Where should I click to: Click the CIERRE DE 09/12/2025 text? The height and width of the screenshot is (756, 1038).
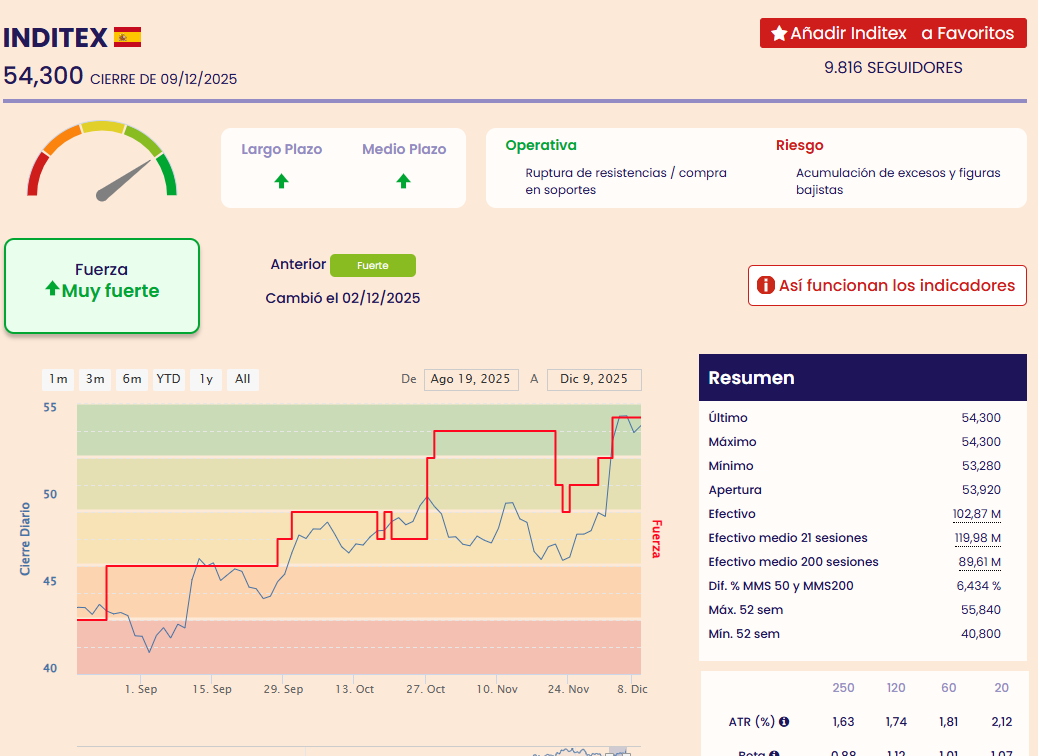(x=164, y=79)
